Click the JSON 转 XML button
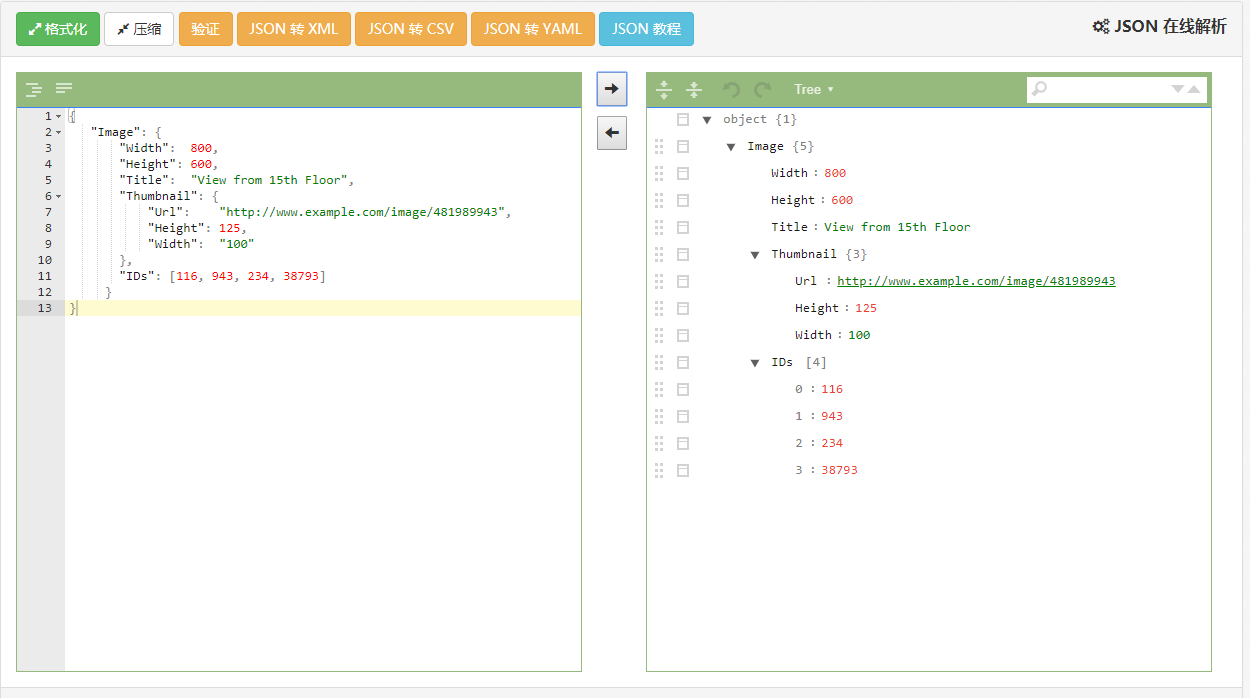This screenshot has height=698, width=1250. click(293, 29)
